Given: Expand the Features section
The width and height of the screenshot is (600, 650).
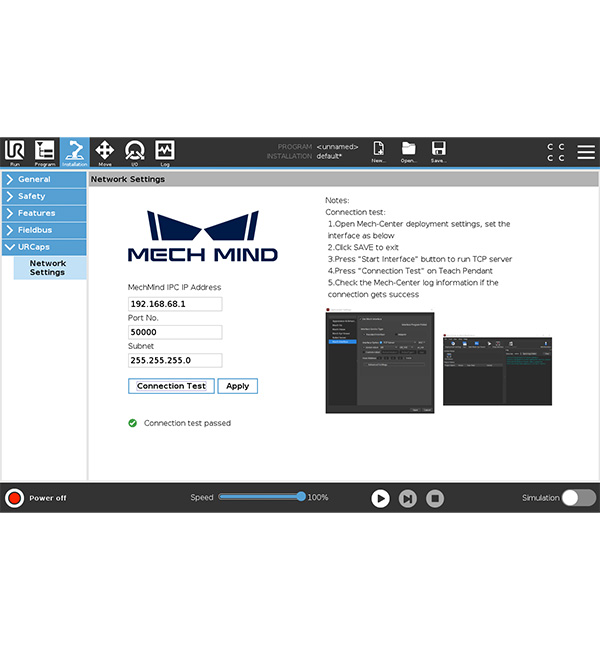Looking at the screenshot, I should 44,213.
